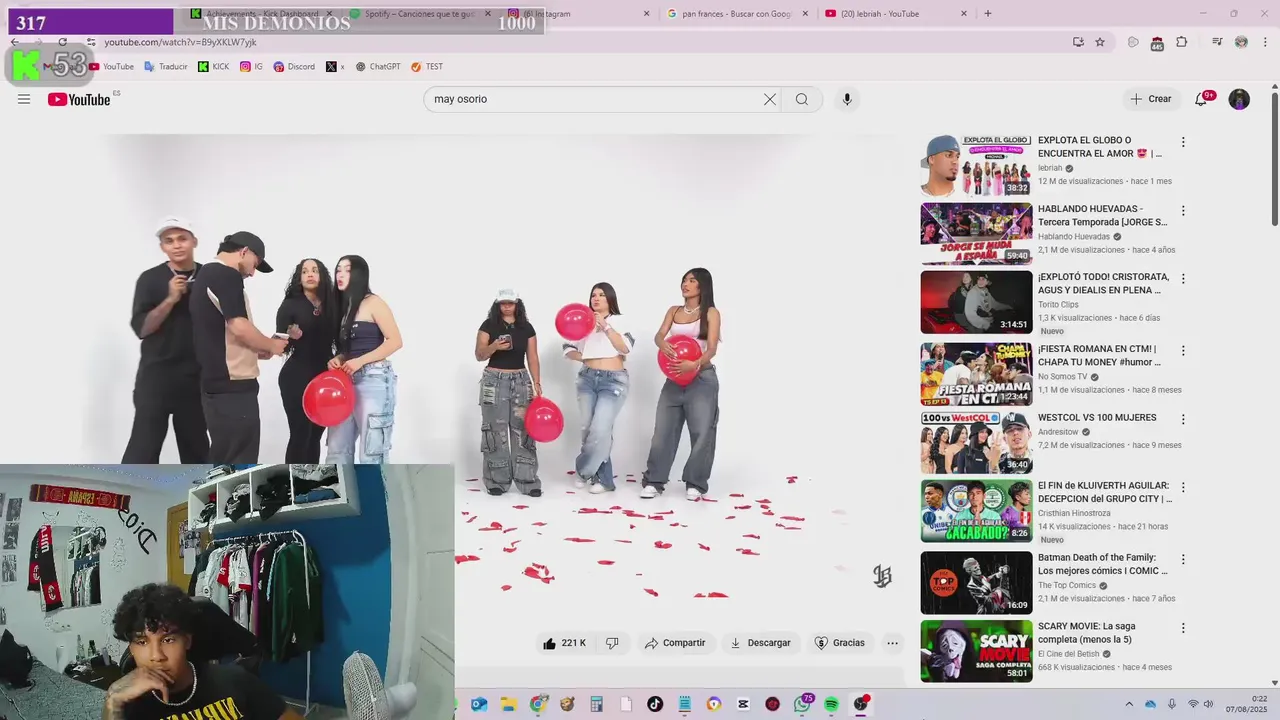Open the Traducir bookmark
1280x720 pixels.
(166, 67)
